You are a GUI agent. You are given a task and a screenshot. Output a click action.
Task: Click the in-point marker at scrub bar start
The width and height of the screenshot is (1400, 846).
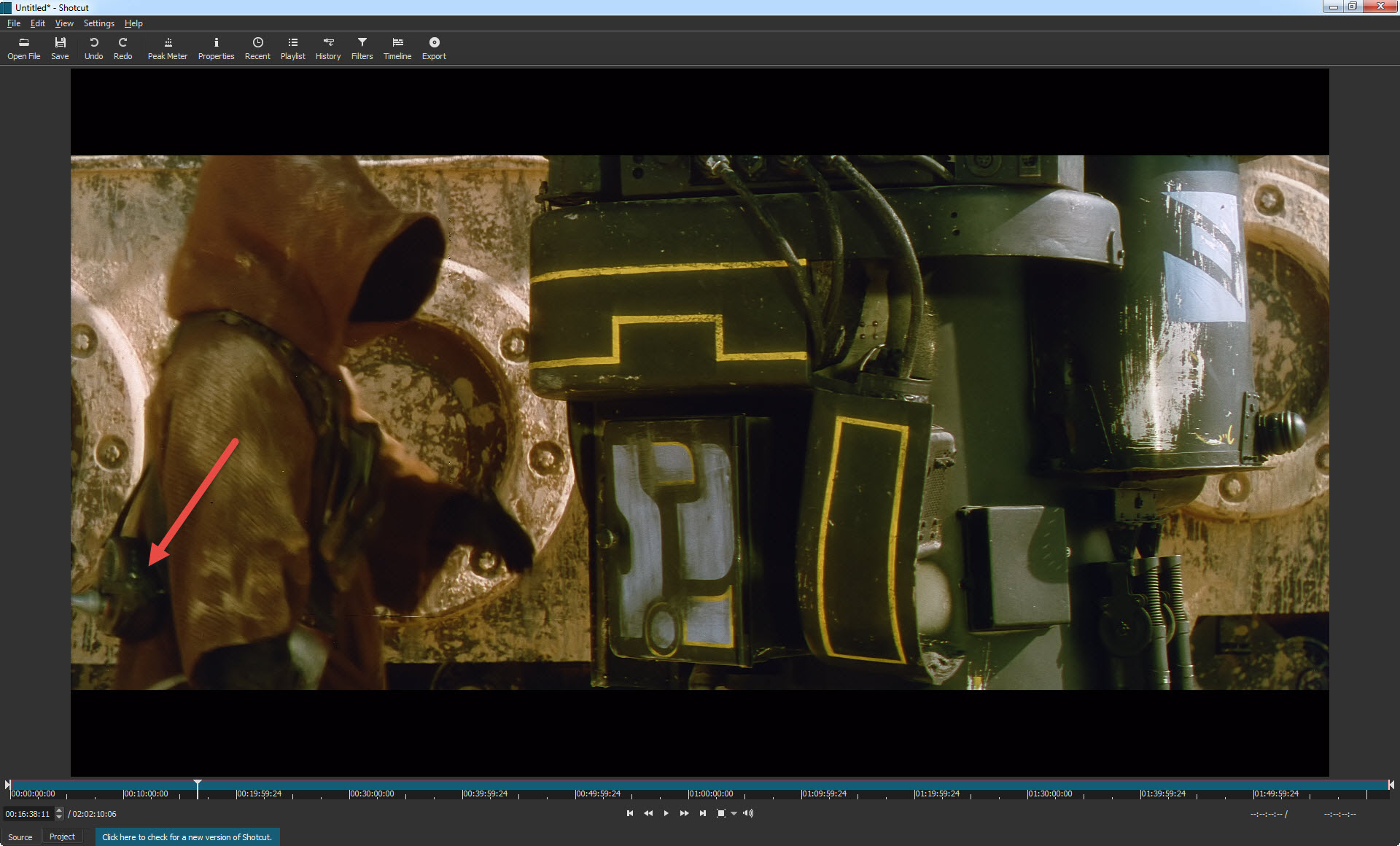pyautogui.click(x=7, y=785)
